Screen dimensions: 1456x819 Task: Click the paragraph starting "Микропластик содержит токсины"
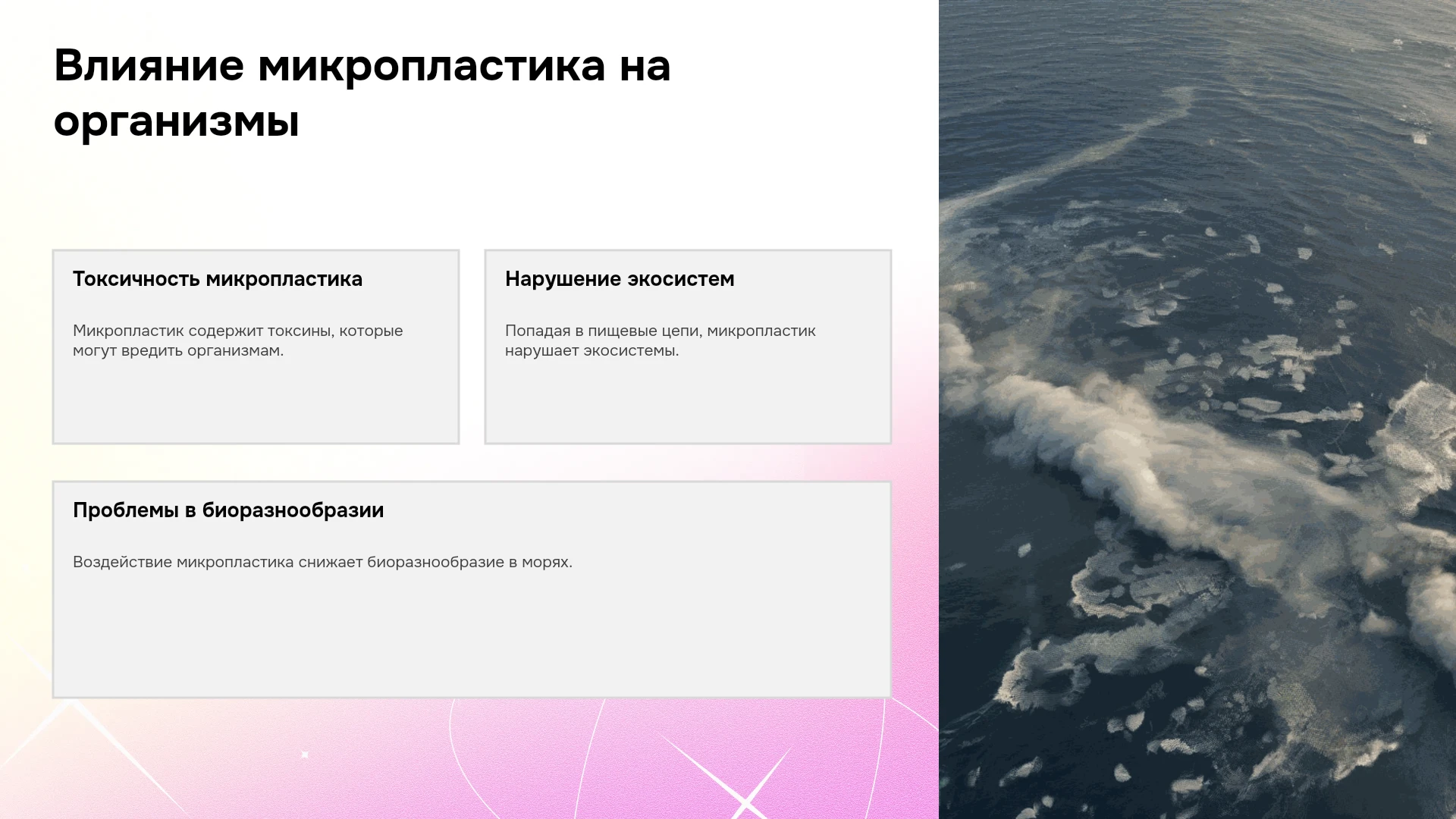(238, 340)
